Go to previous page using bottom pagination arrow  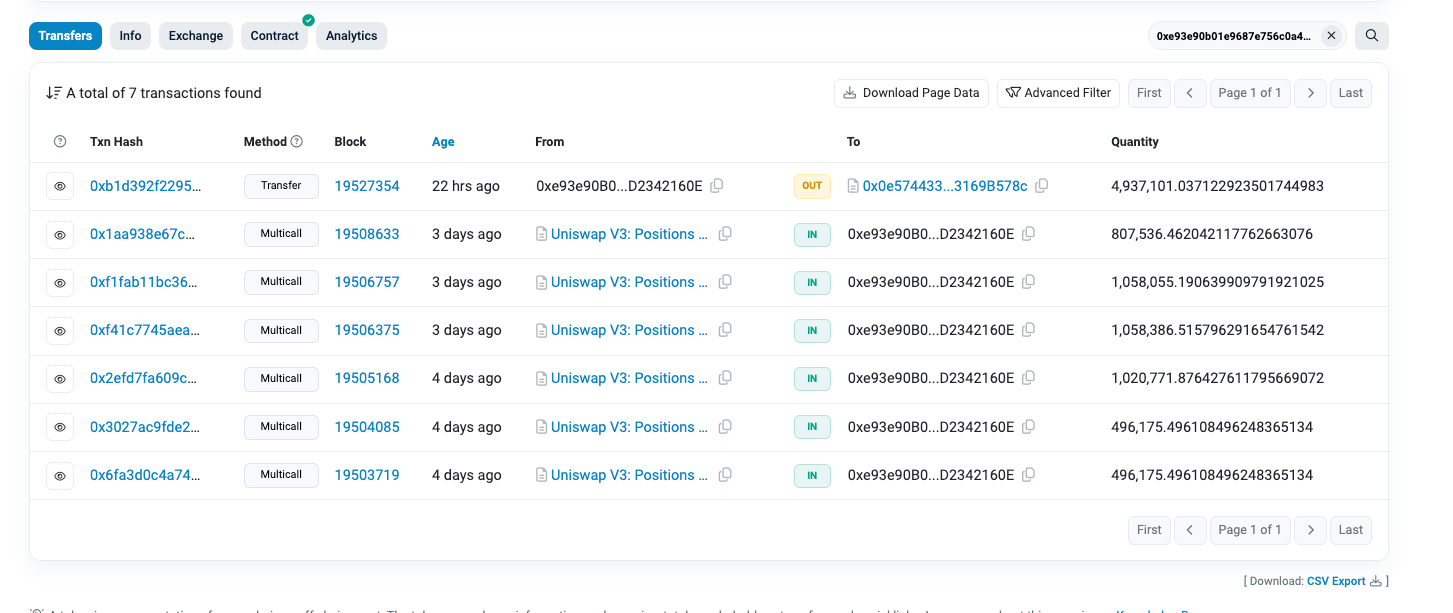coord(1190,530)
